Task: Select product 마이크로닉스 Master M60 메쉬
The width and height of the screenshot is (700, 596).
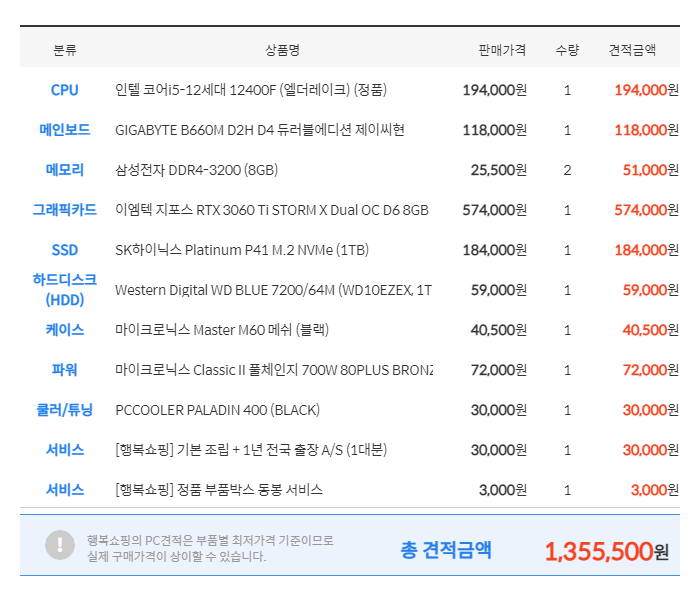Action: coord(222,330)
